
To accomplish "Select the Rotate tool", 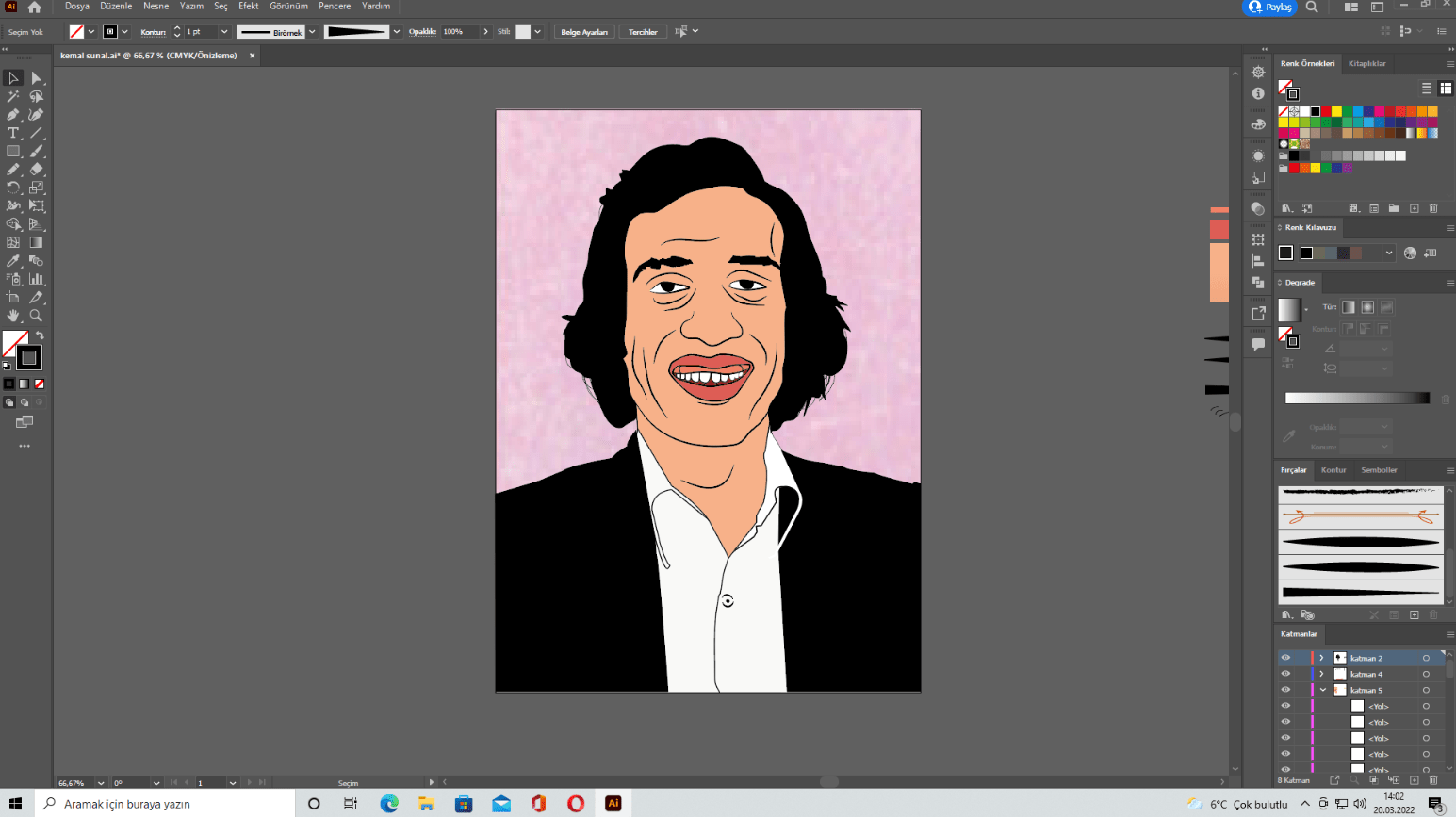I will 13,188.
